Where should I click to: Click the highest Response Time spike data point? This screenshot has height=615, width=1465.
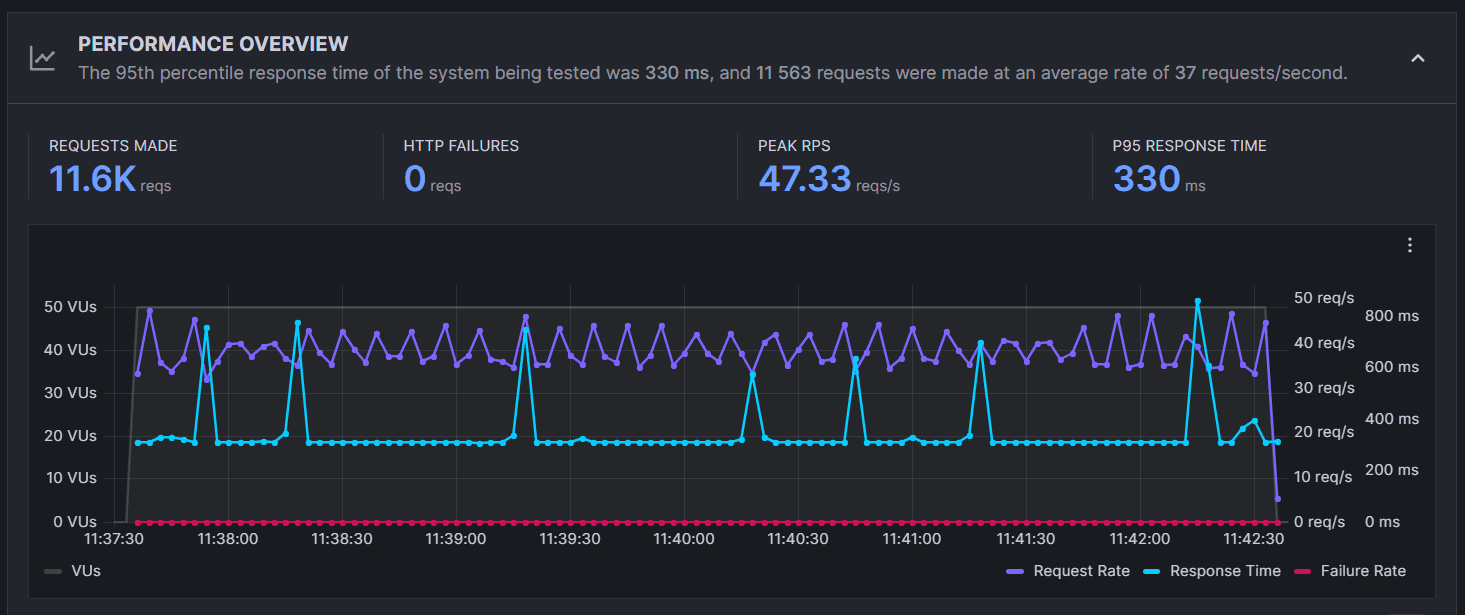(x=1197, y=301)
